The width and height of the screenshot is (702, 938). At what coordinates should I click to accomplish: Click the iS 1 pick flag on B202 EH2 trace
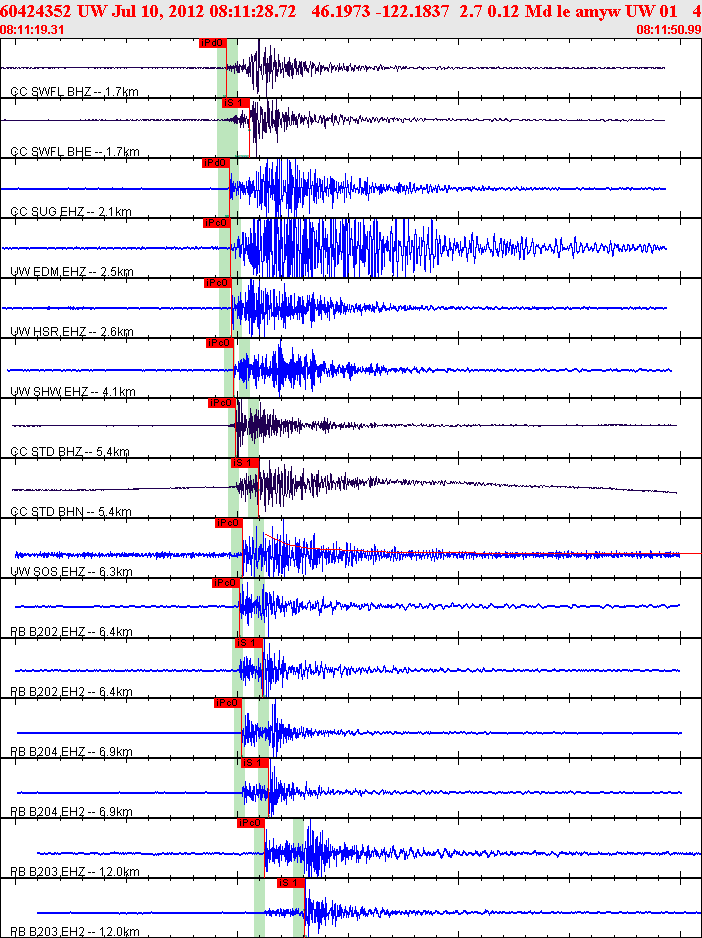[249, 643]
